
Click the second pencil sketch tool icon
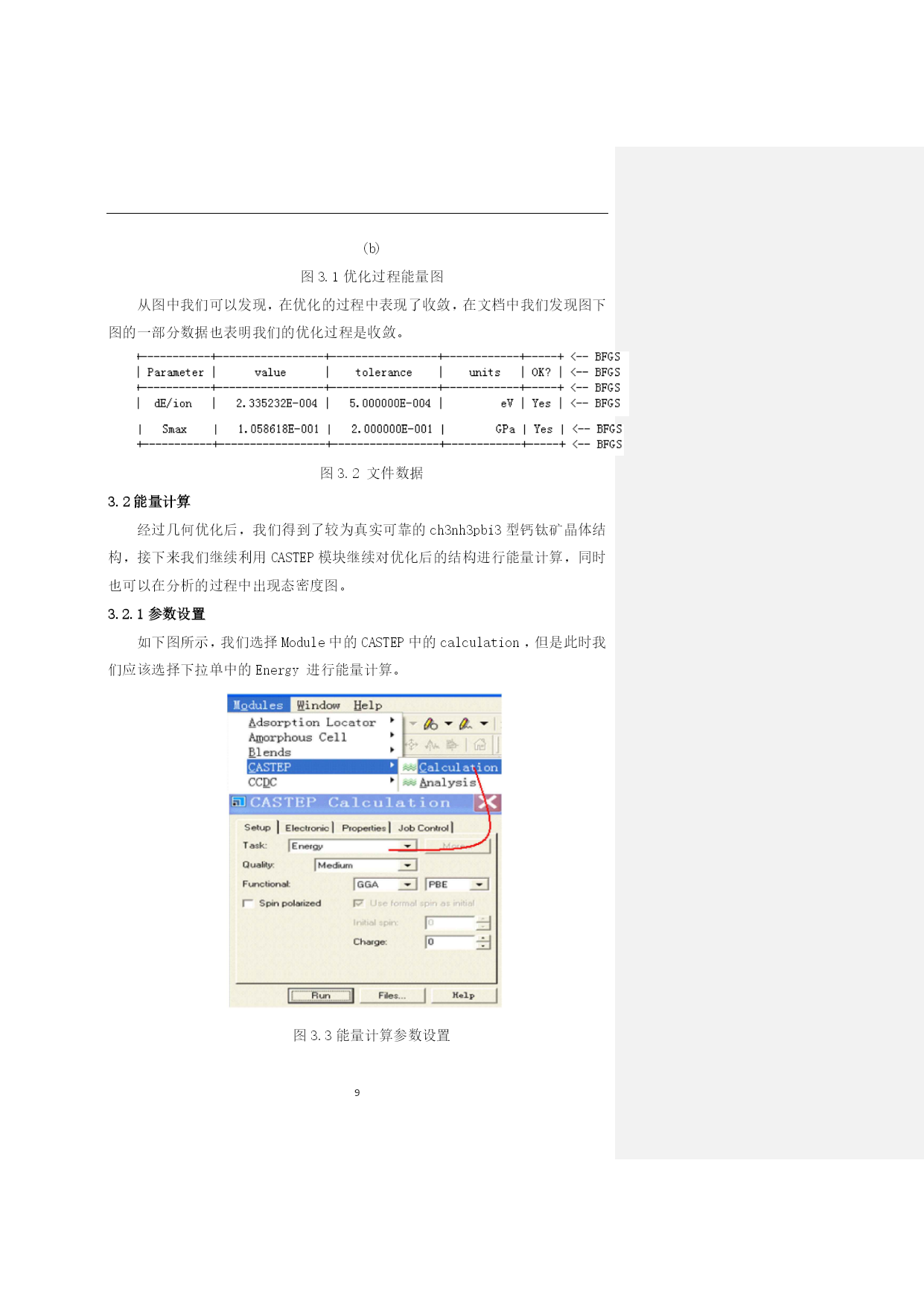pyautogui.click(x=465, y=724)
